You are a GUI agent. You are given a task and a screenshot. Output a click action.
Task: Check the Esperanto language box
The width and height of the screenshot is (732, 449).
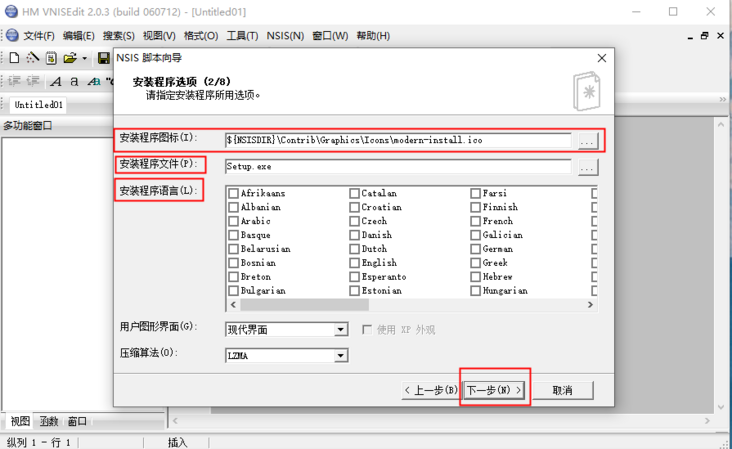pyautogui.click(x=354, y=277)
